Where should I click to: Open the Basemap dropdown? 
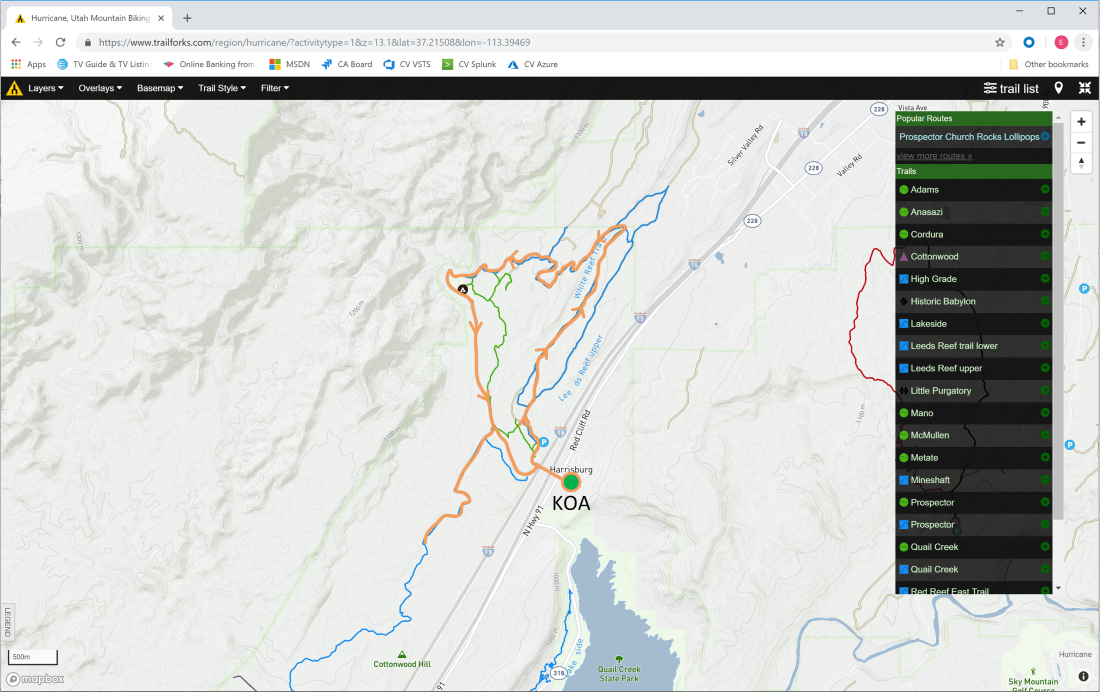pos(160,88)
